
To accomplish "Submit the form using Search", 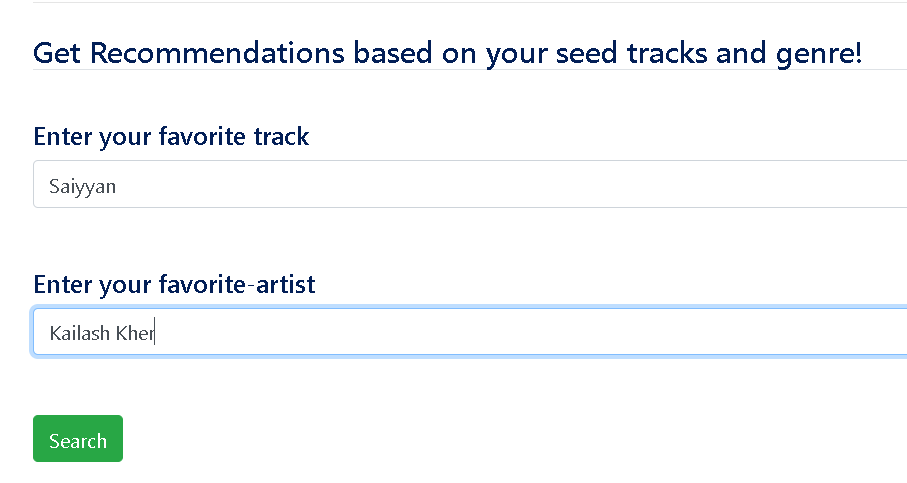I will click(x=78, y=438).
